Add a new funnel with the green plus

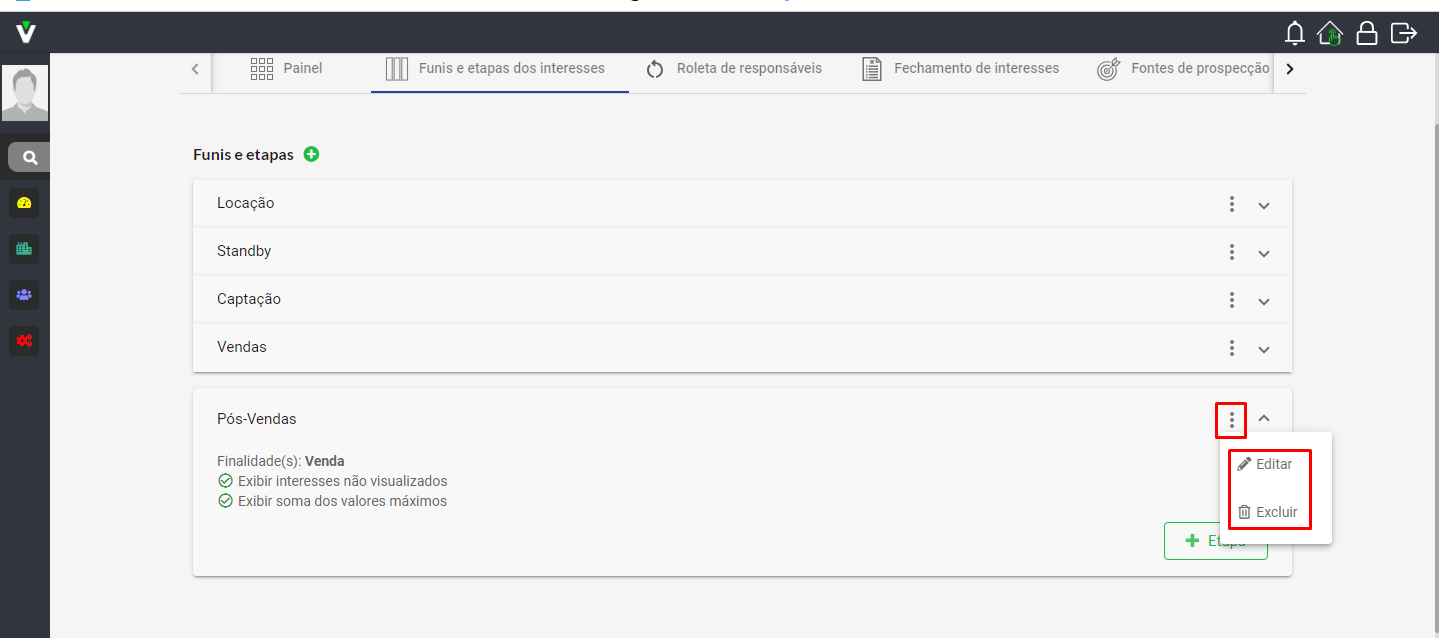click(x=311, y=154)
